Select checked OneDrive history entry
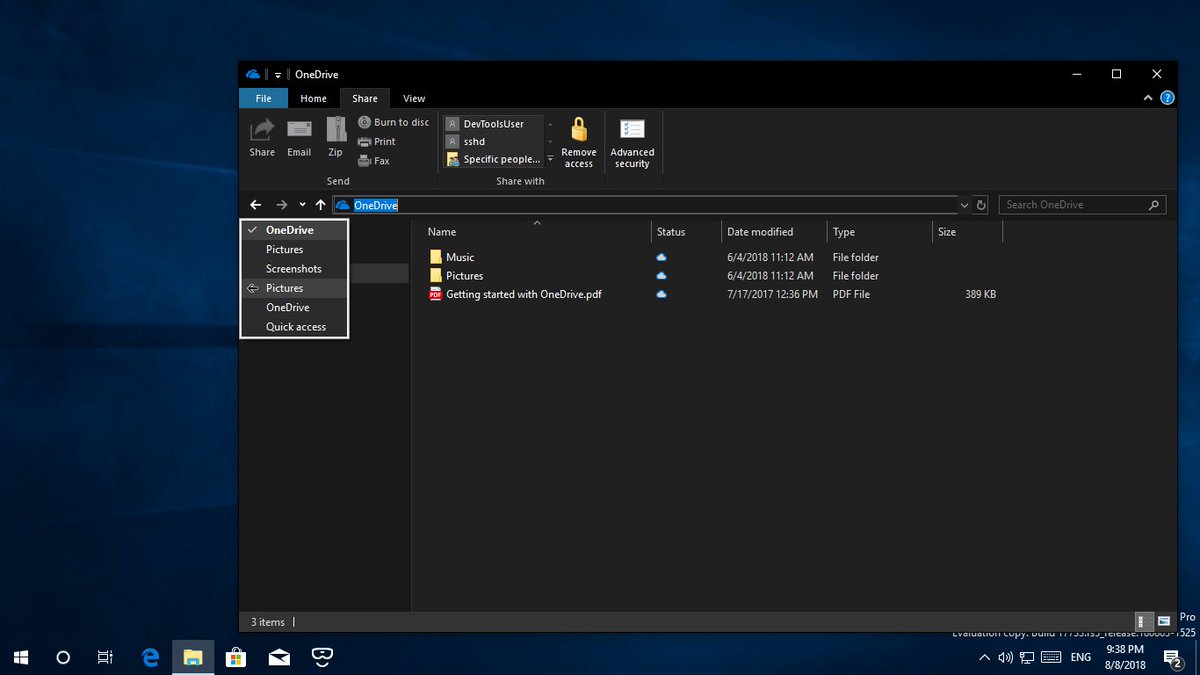 (x=295, y=230)
